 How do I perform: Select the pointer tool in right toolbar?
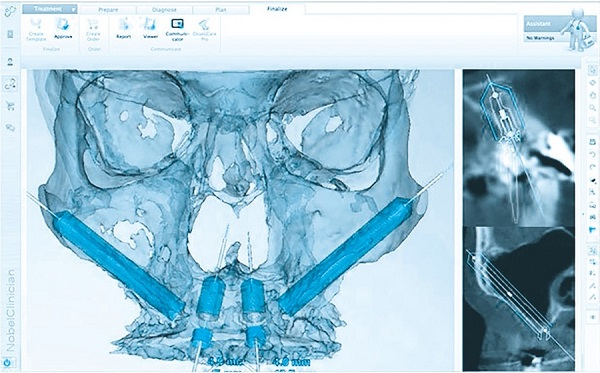(592, 70)
